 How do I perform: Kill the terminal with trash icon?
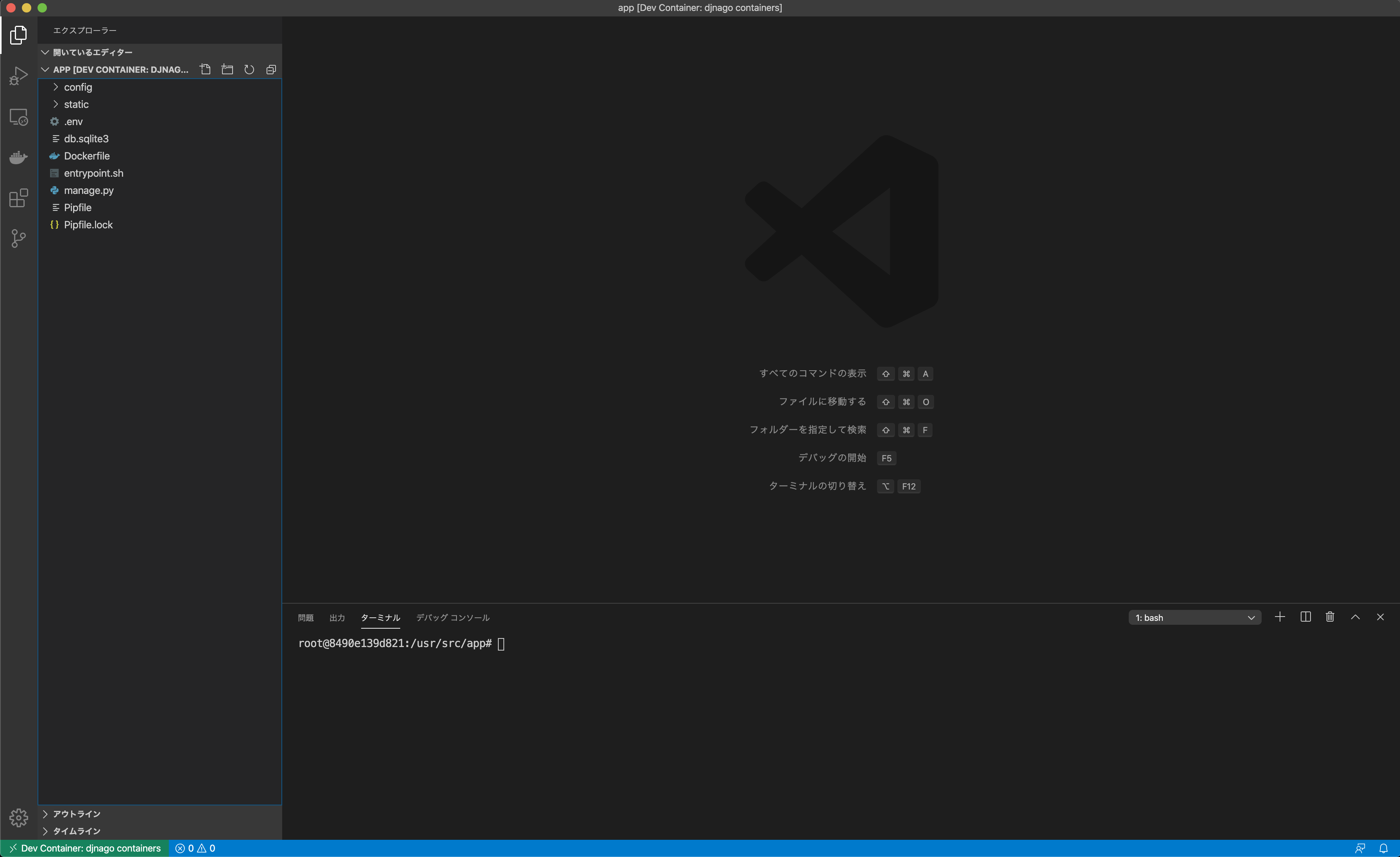click(1330, 617)
